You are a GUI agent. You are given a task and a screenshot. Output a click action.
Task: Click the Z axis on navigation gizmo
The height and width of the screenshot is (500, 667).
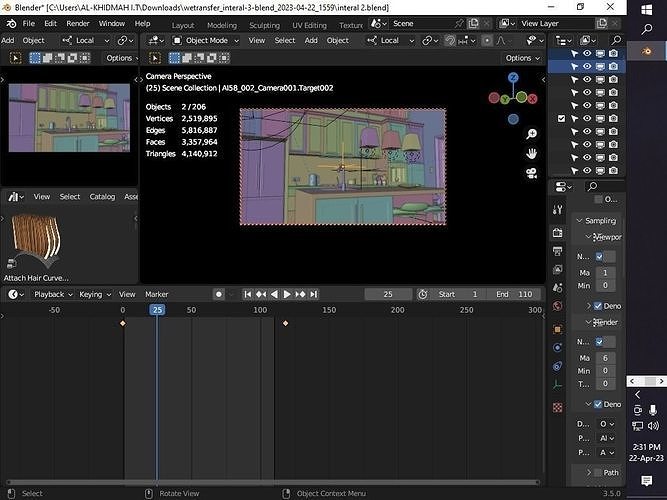coord(513,77)
